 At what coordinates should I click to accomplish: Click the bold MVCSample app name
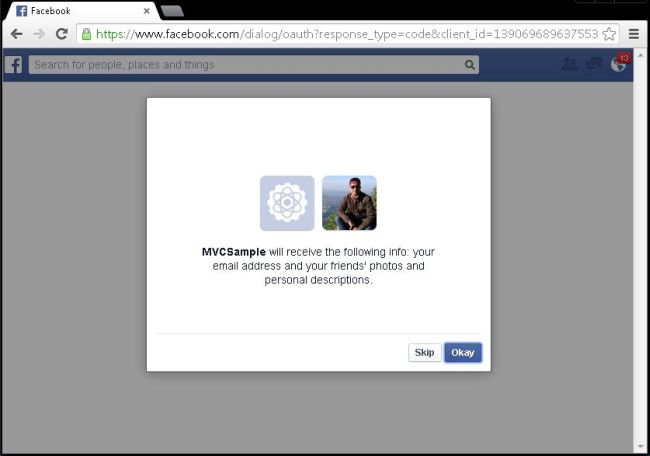tap(234, 252)
